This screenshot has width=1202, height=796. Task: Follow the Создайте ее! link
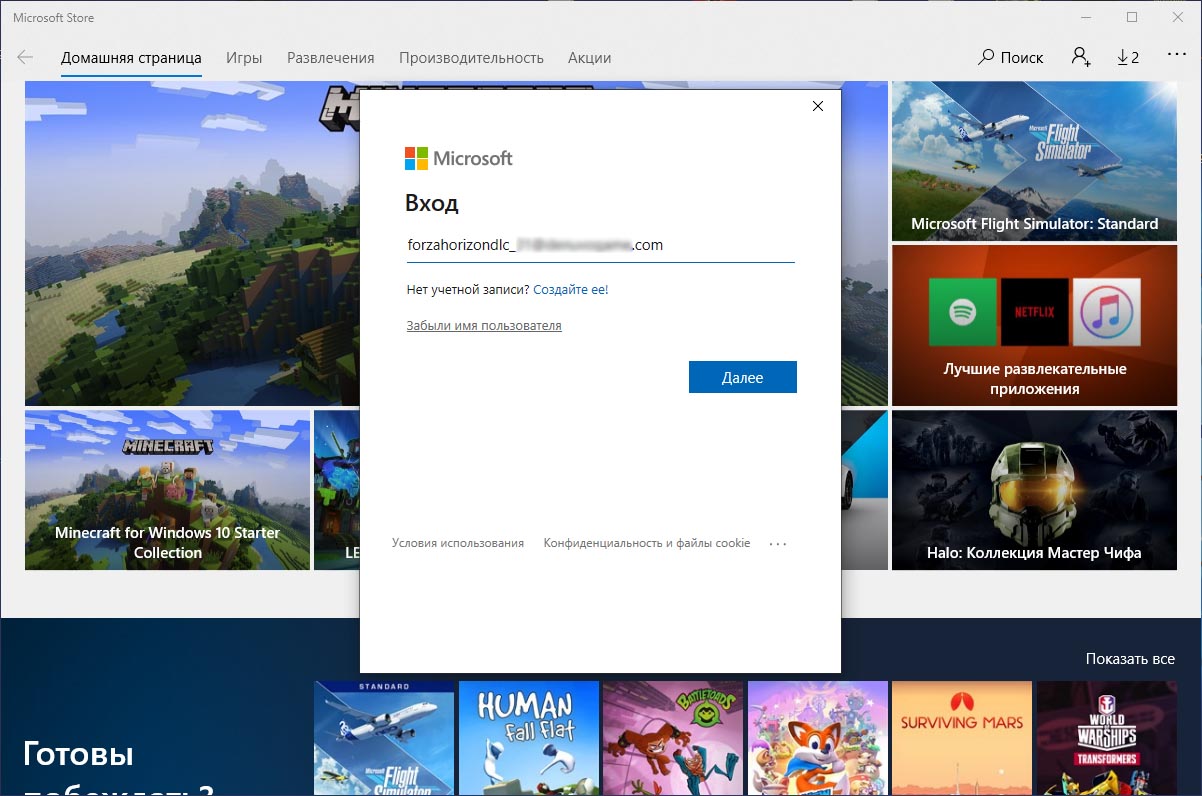pos(571,290)
